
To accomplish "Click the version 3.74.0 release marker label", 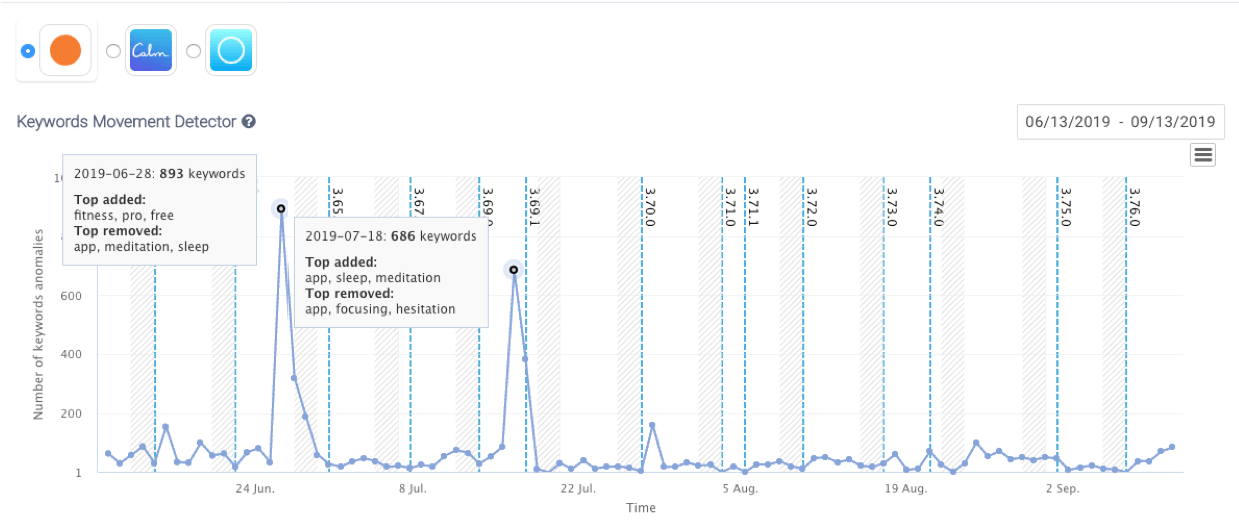I will point(938,207).
